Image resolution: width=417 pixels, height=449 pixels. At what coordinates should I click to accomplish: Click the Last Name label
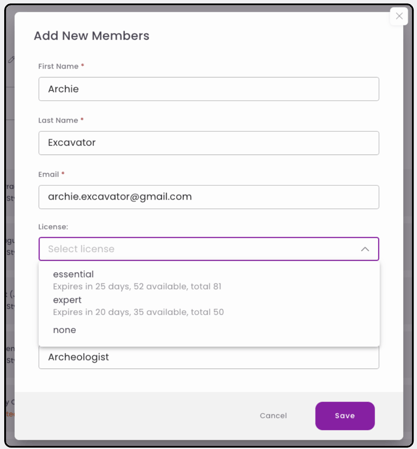coord(58,120)
